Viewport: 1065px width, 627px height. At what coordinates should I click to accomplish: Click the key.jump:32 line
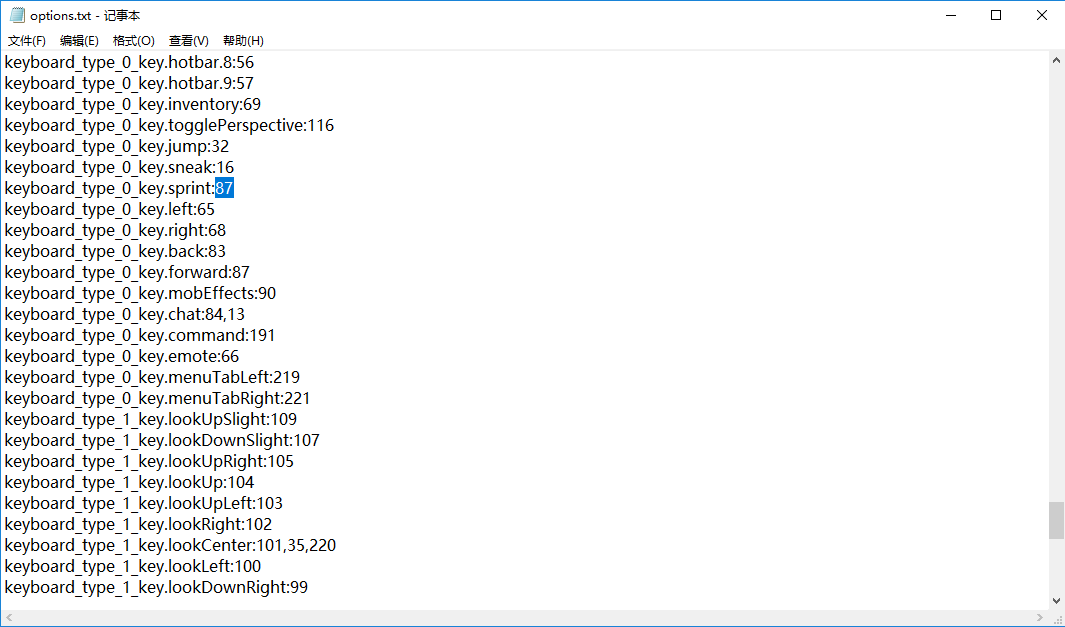click(117, 147)
